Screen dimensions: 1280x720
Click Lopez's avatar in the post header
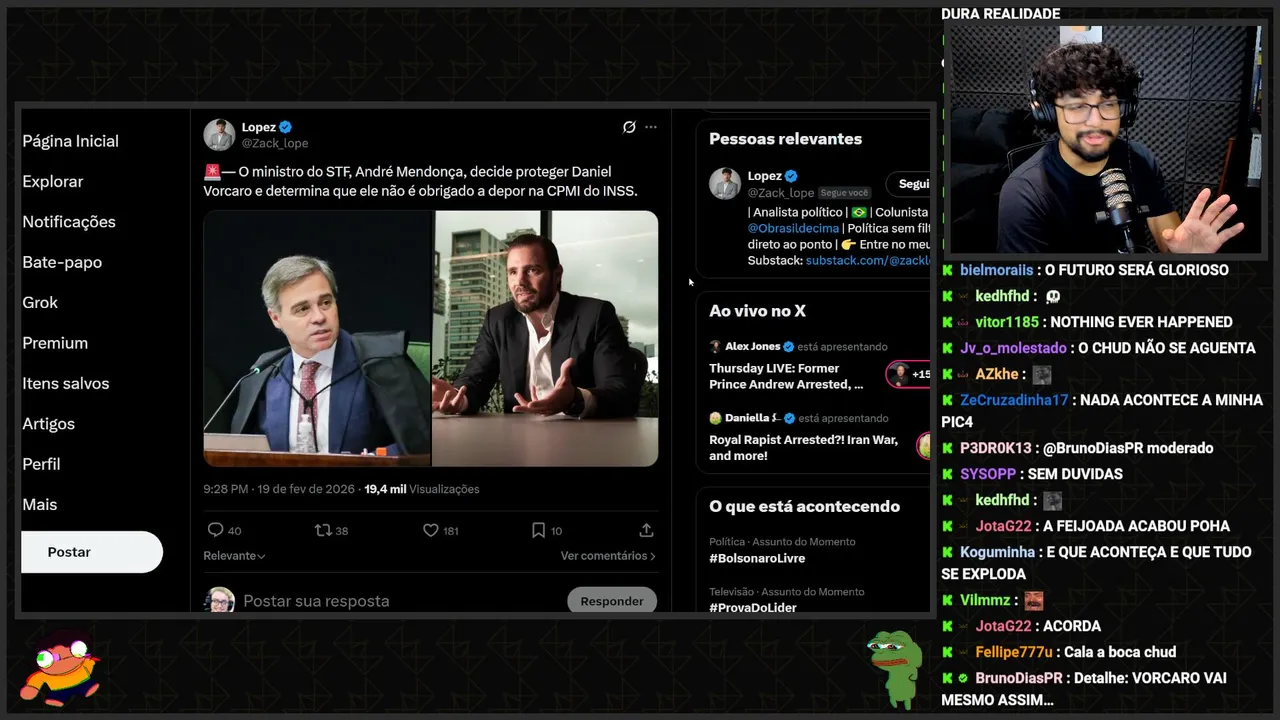(x=220, y=135)
